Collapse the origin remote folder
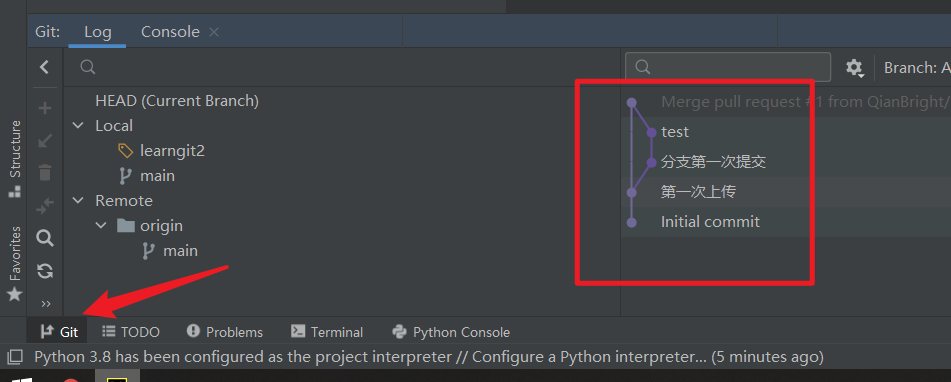The image size is (951, 382). pos(101,226)
